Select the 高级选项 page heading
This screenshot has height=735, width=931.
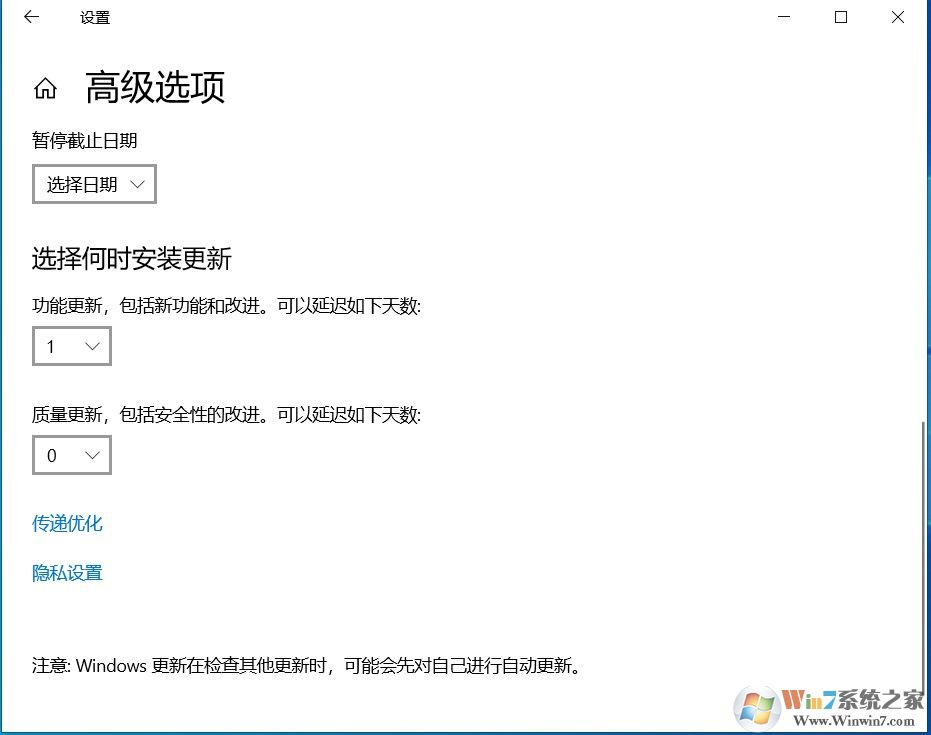coord(156,88)
